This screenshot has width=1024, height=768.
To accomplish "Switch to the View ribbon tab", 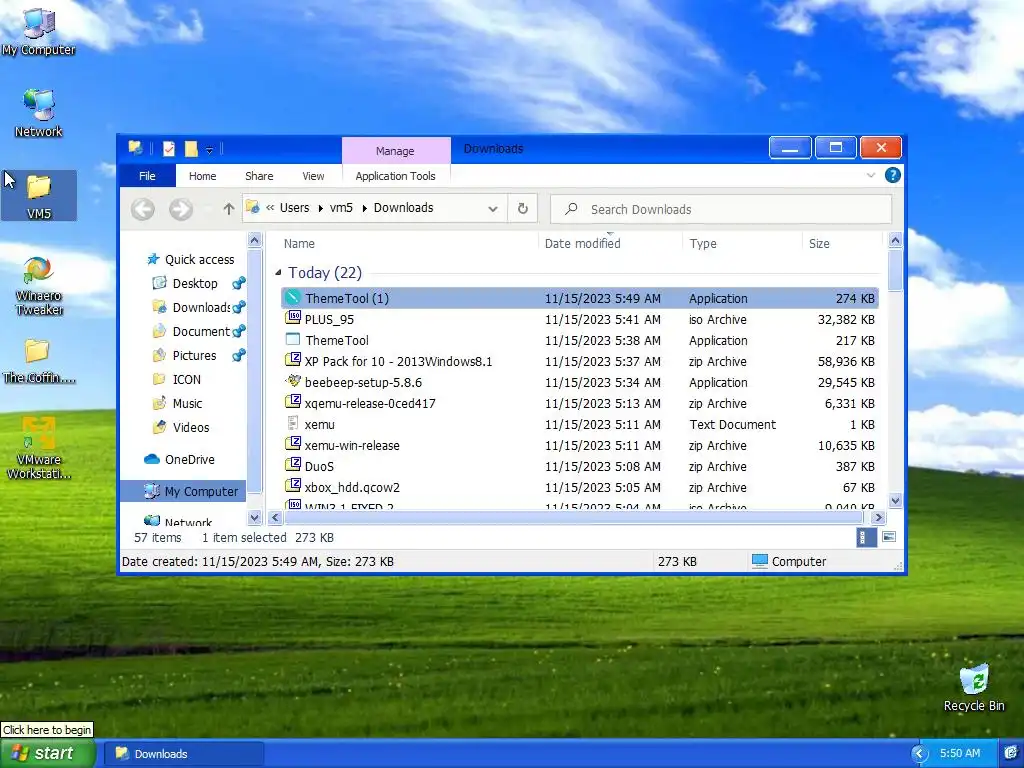I will click(x=313, y=176).
